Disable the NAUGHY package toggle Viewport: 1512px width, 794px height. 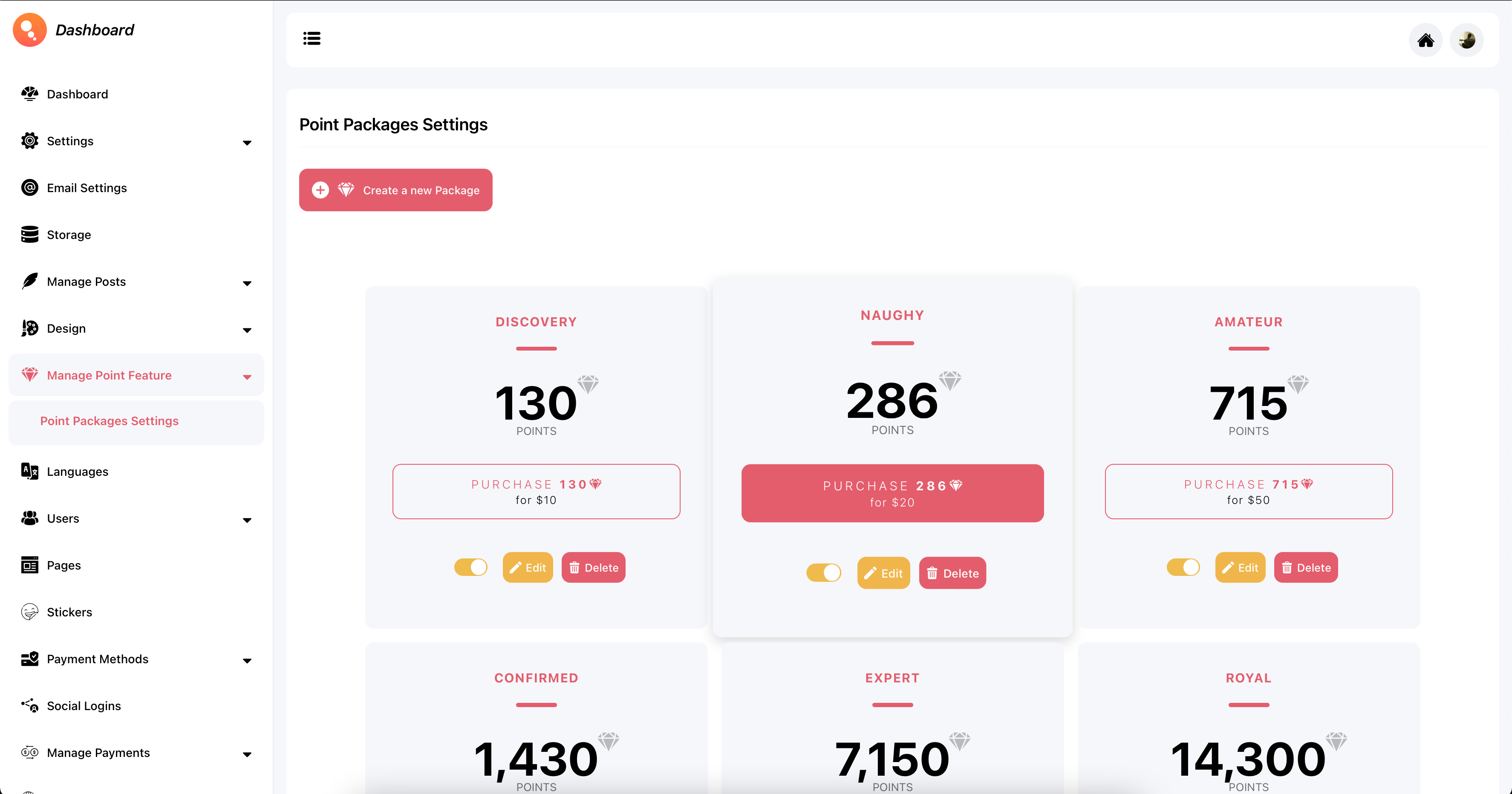[x=823, y=573]
